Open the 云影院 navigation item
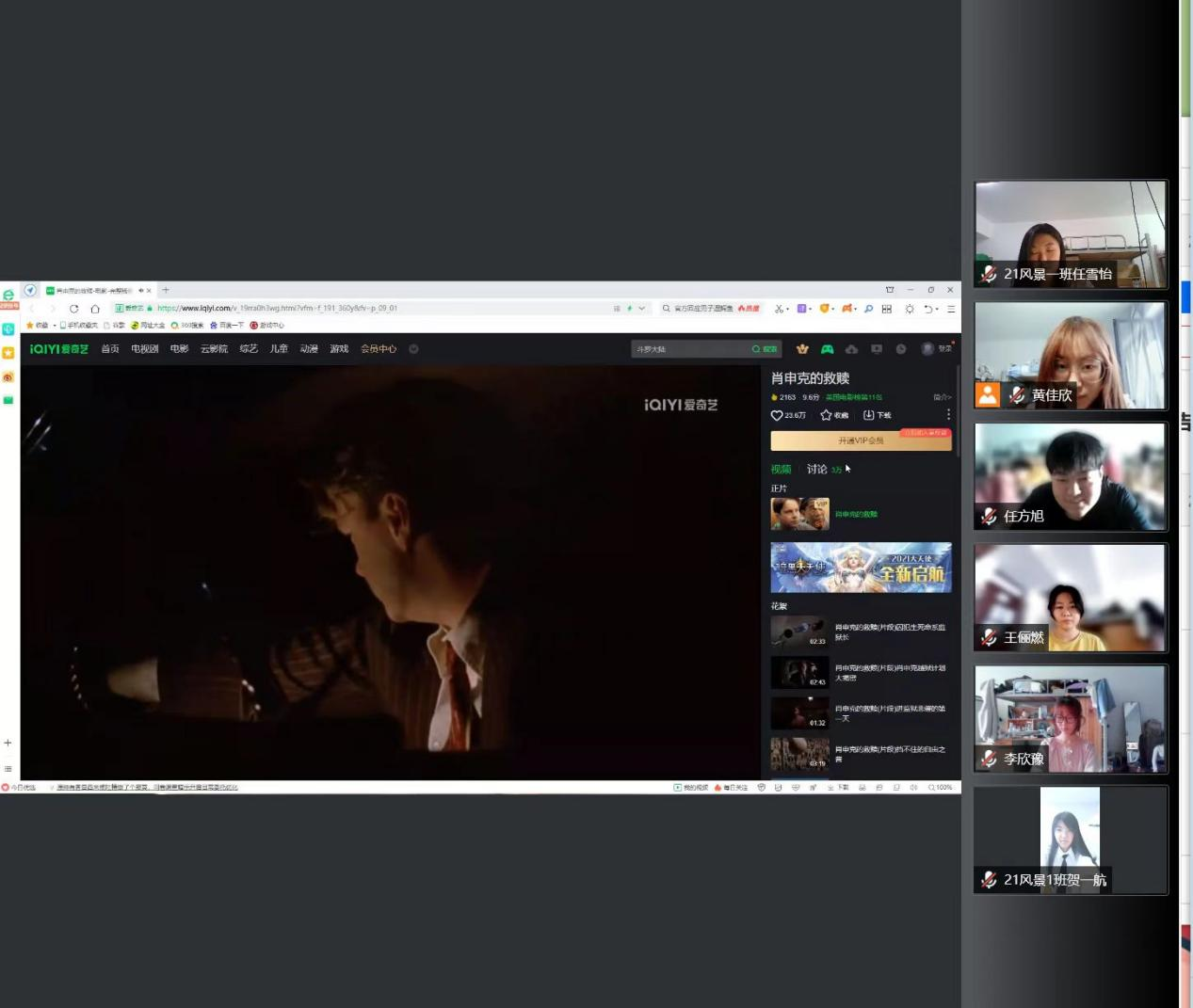This screenshot has width=1193, height=1008. click(214, 349)
